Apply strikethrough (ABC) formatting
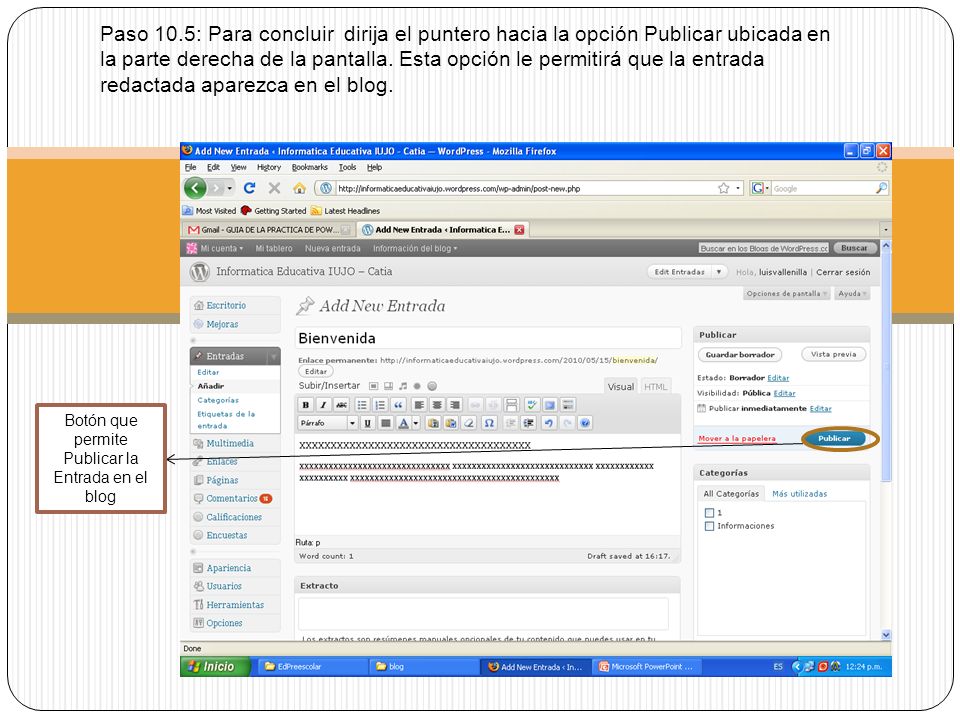The height and width of the screenshot is (720, 960). 342,405
